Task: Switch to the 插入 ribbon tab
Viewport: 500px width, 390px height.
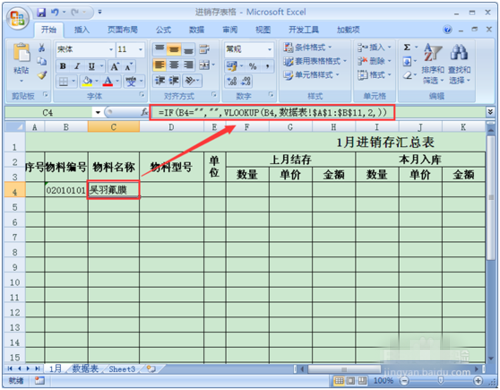Action: coord(82,30)
